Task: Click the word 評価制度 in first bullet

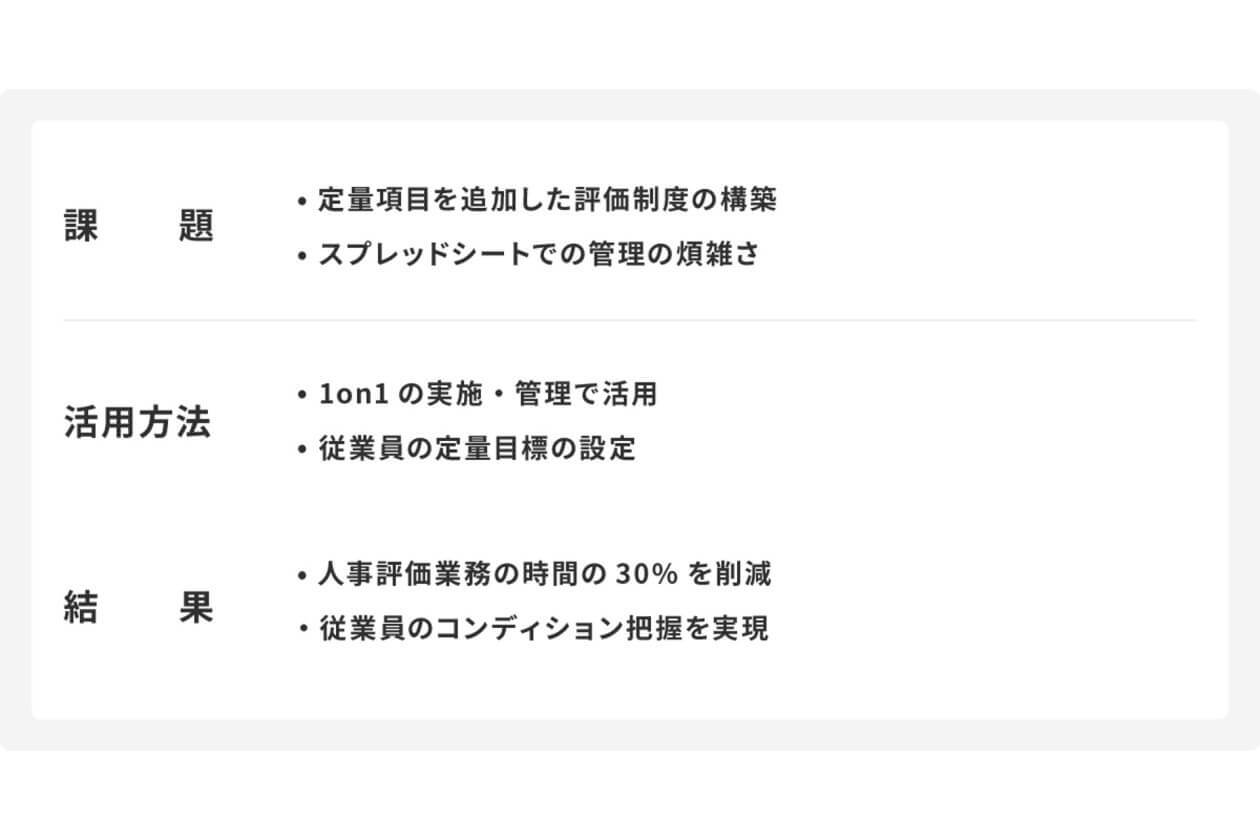Action: [631, 200]
